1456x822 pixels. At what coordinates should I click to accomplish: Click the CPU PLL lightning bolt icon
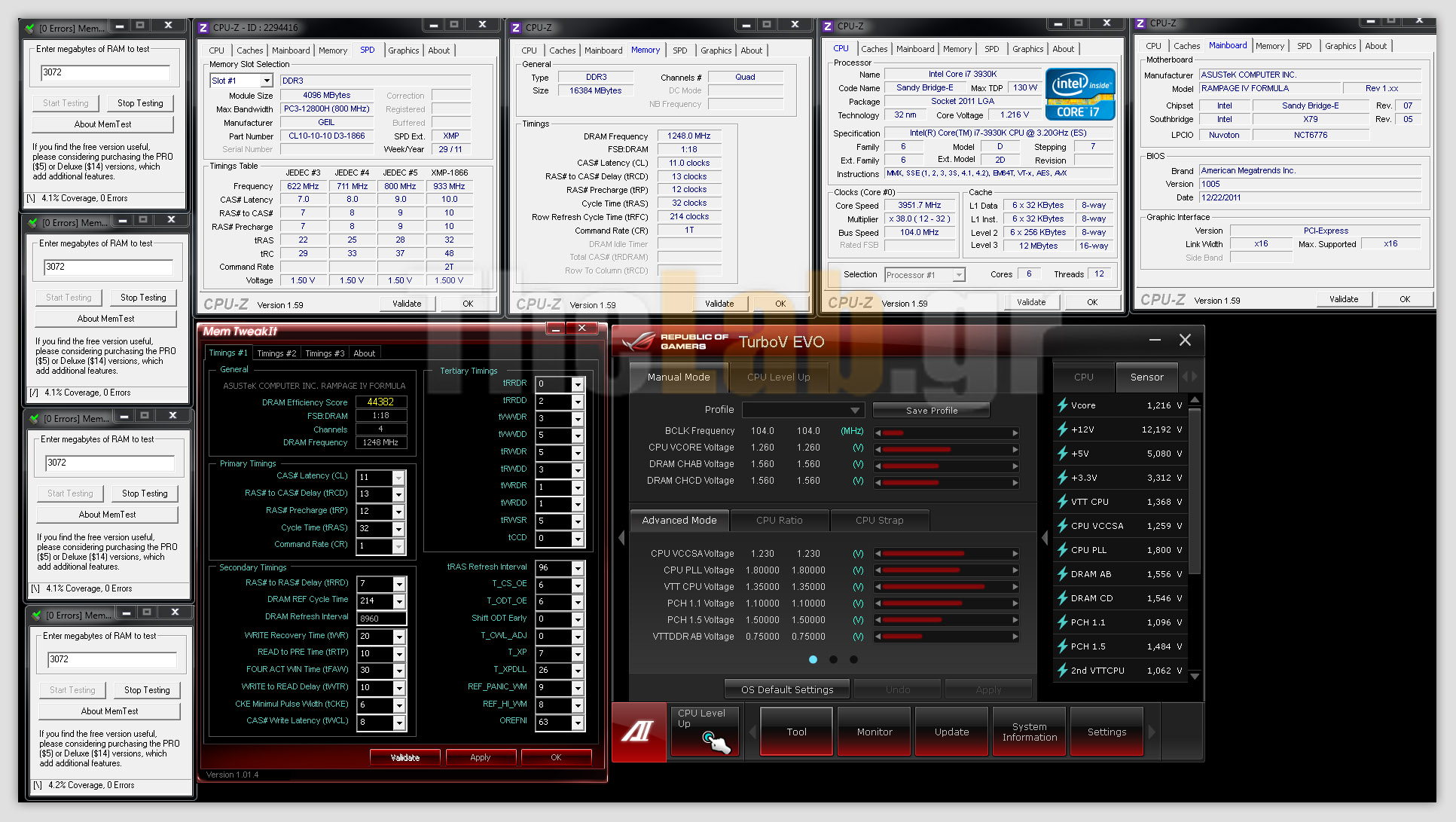pyautogui.click(x=1062, y=550)
